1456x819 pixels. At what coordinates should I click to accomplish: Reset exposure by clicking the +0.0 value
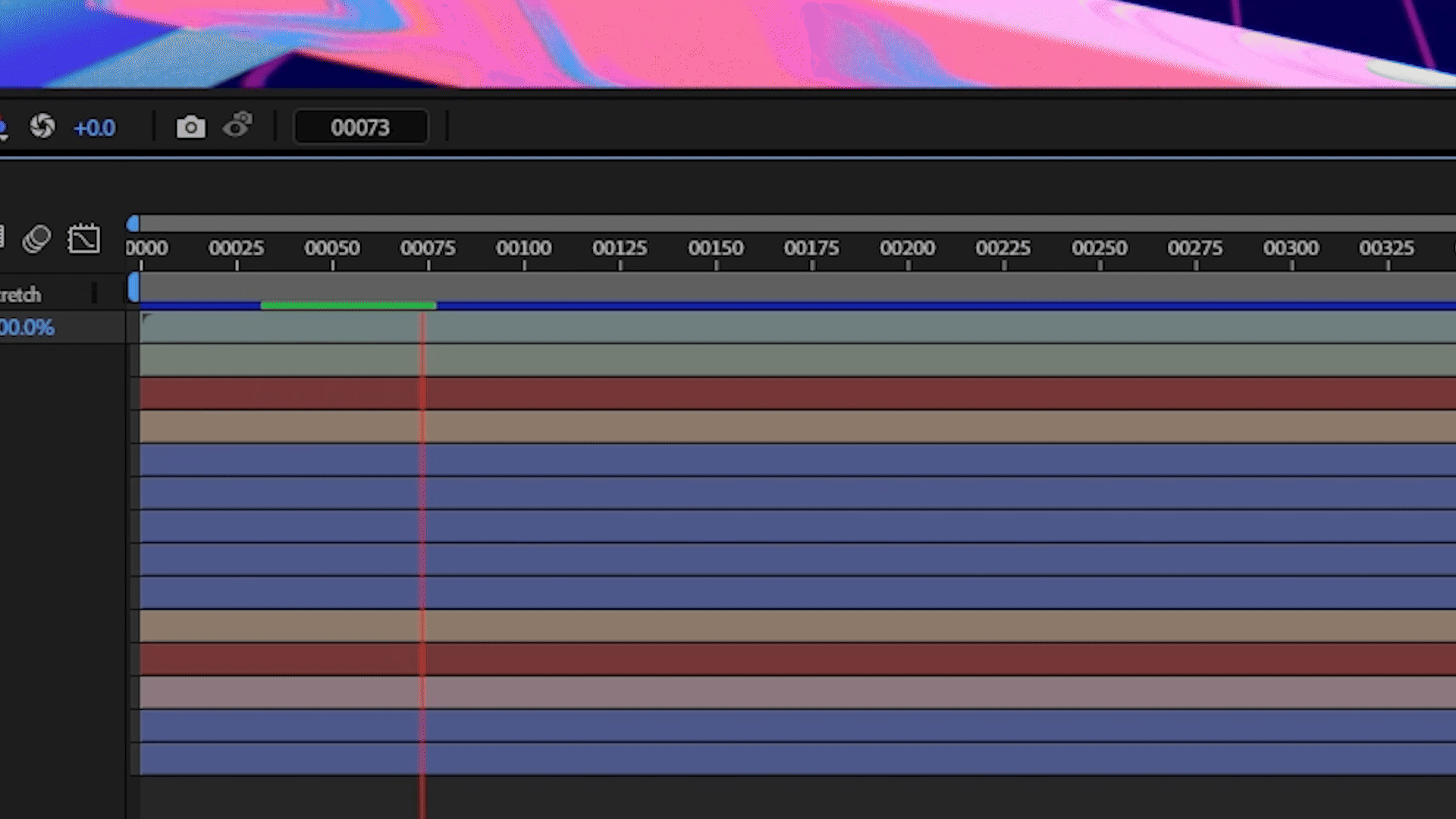tap(94, 127)
